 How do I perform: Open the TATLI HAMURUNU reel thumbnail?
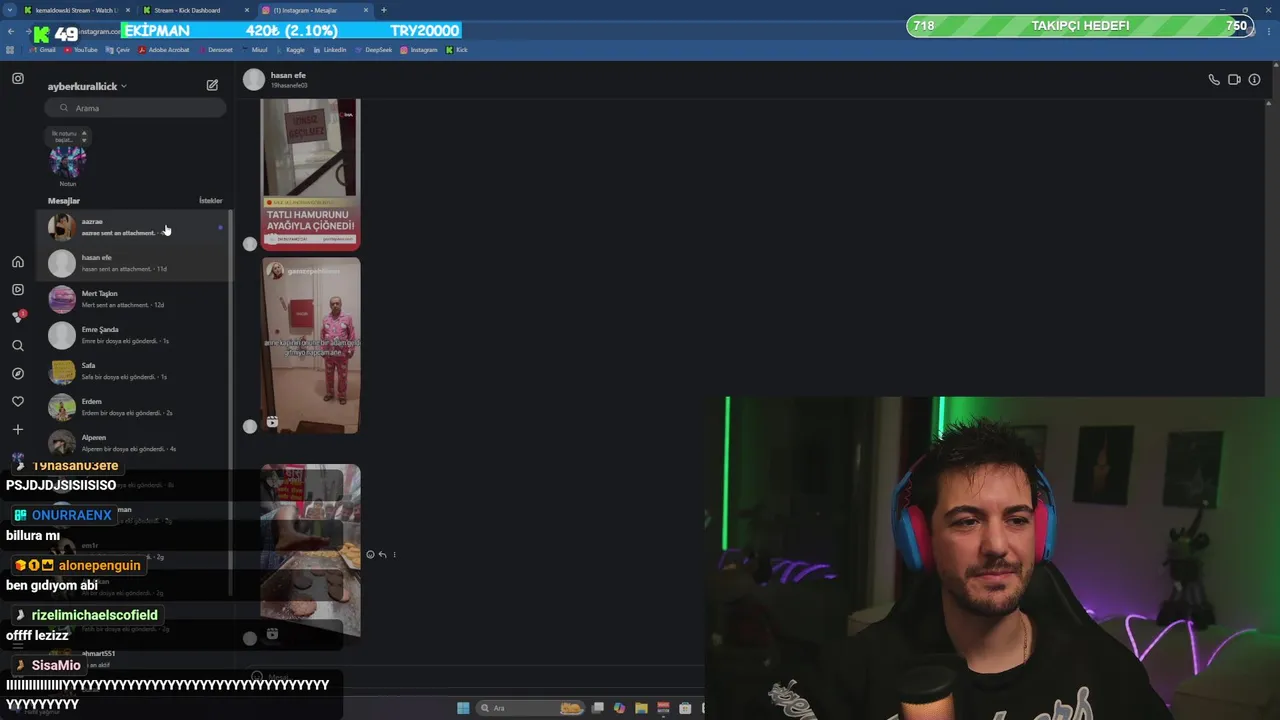311,174
